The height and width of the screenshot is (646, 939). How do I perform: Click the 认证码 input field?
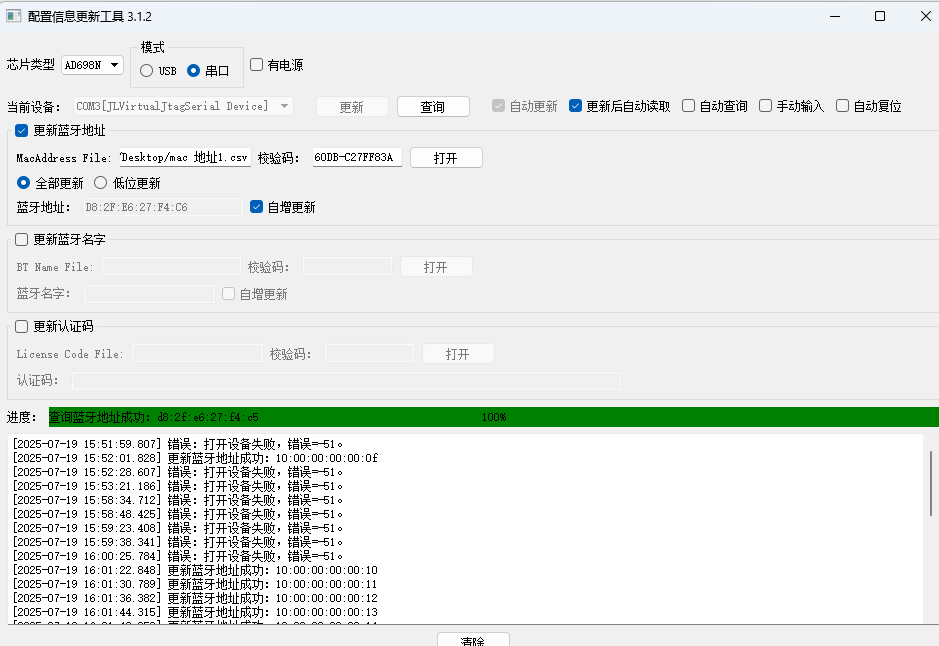346,381
